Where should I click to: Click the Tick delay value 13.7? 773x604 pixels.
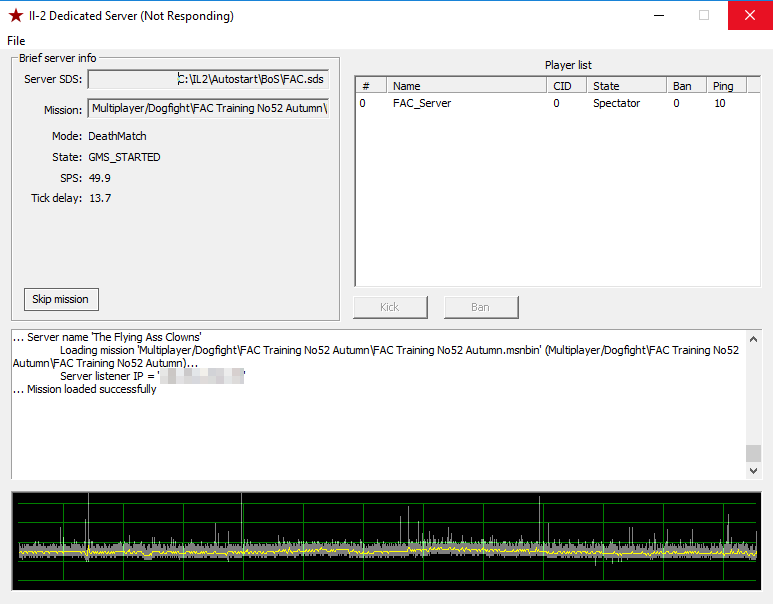pyautogui.click(x=100, y=198)
